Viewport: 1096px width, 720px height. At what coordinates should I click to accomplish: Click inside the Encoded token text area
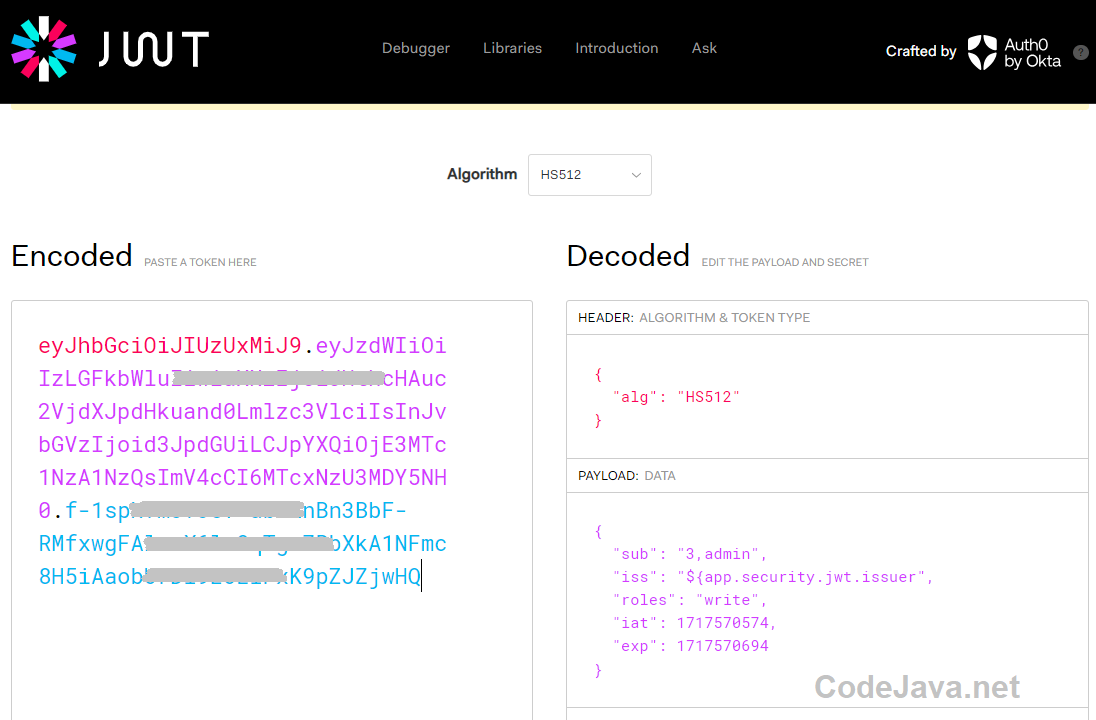pyautogui.click(x=272, y=510)
